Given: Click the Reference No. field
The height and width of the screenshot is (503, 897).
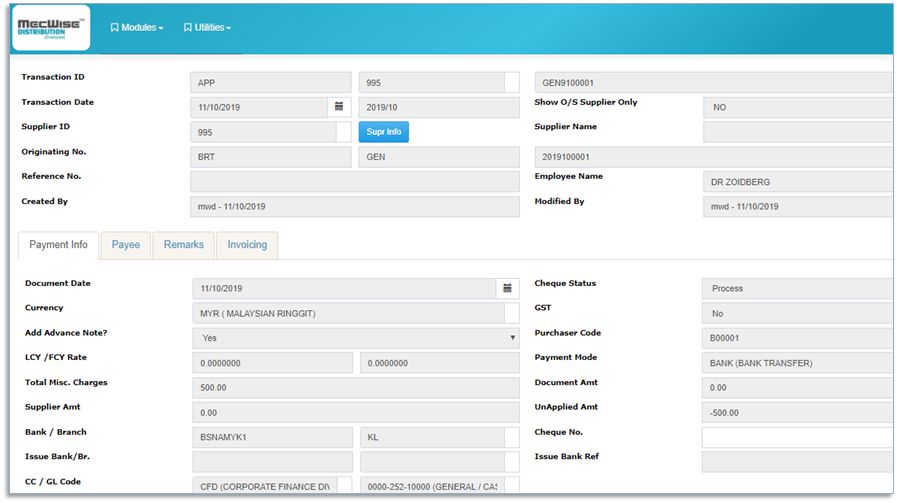Looking at the screenshot, I should (355, 181).
